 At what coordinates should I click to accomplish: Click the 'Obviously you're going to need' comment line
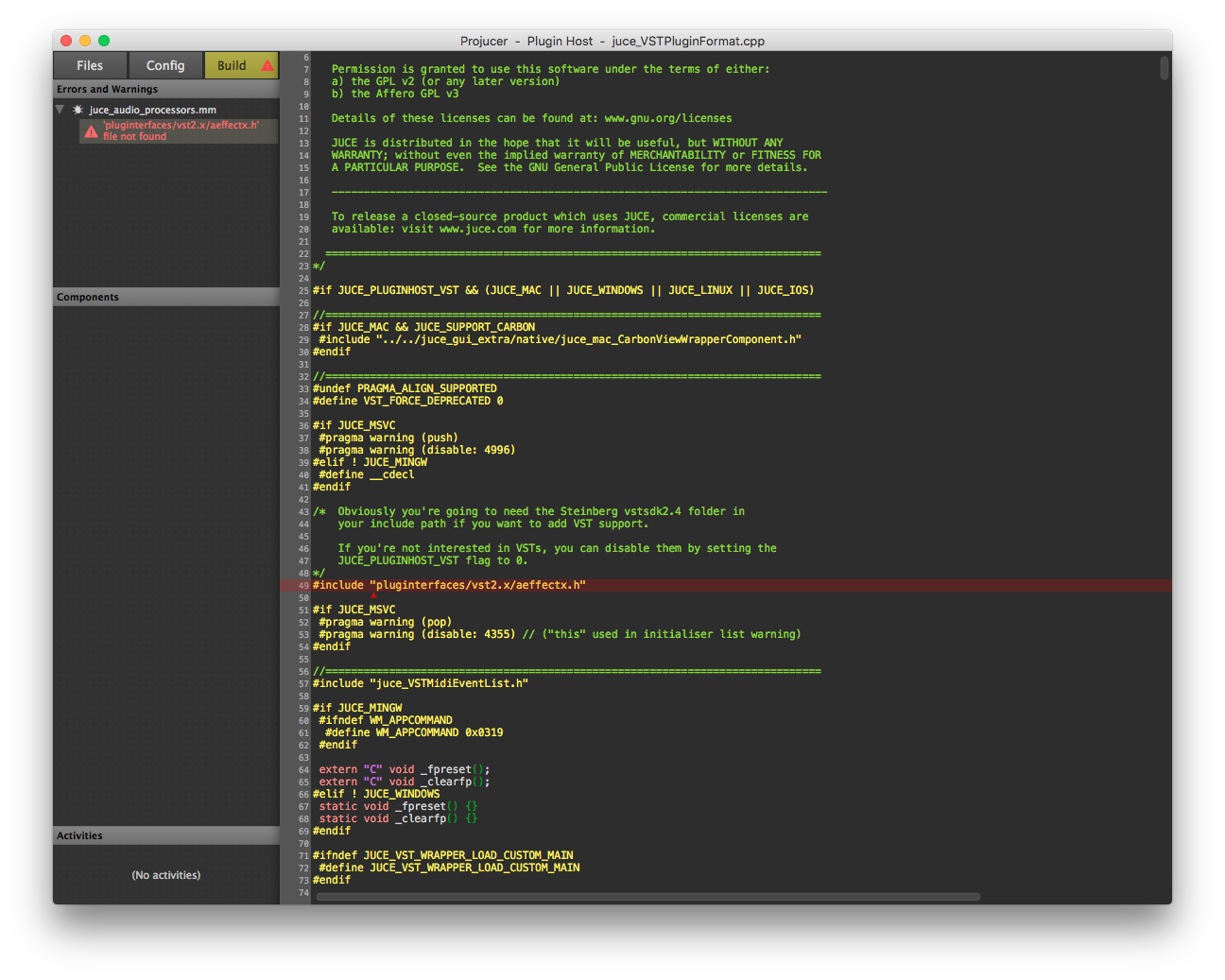pos(529,511)
